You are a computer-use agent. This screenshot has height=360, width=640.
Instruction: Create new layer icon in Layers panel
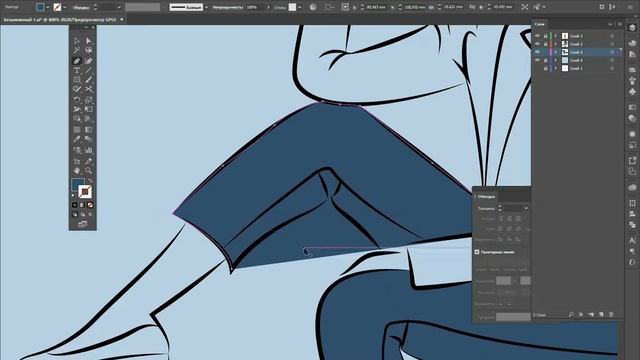tap(601, 315)
